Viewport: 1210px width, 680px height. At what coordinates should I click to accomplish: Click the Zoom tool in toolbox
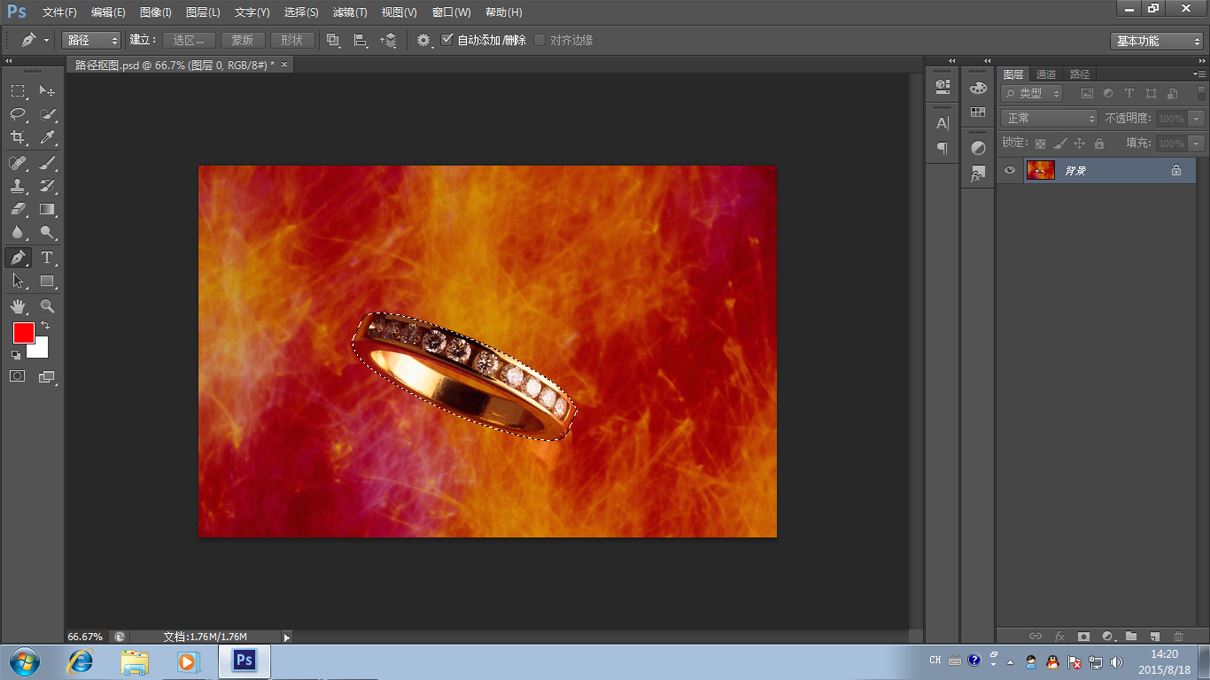47,307
